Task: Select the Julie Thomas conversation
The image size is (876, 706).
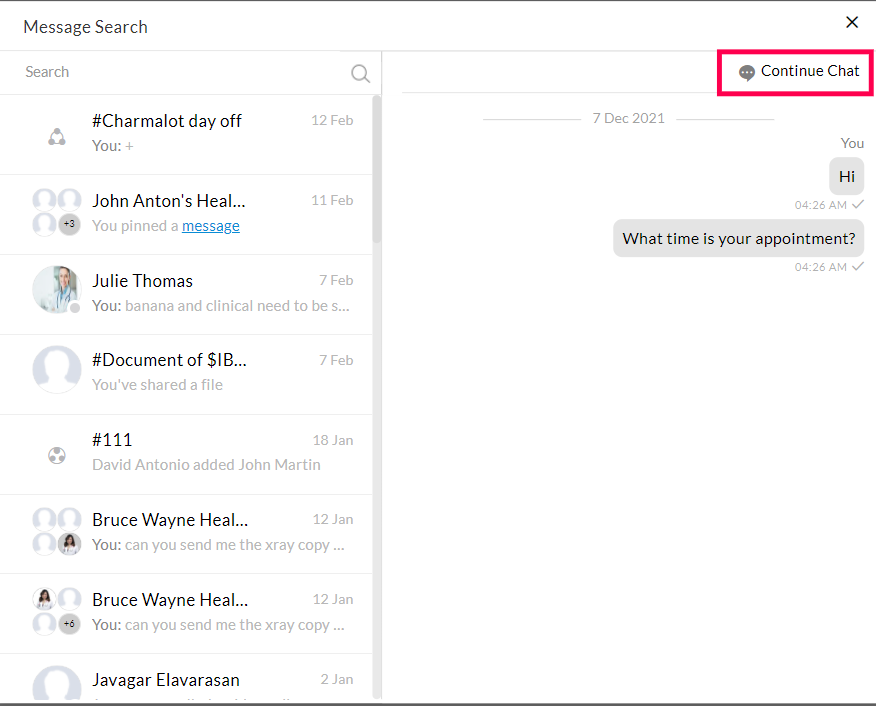Action: click(x=200, y=292)
